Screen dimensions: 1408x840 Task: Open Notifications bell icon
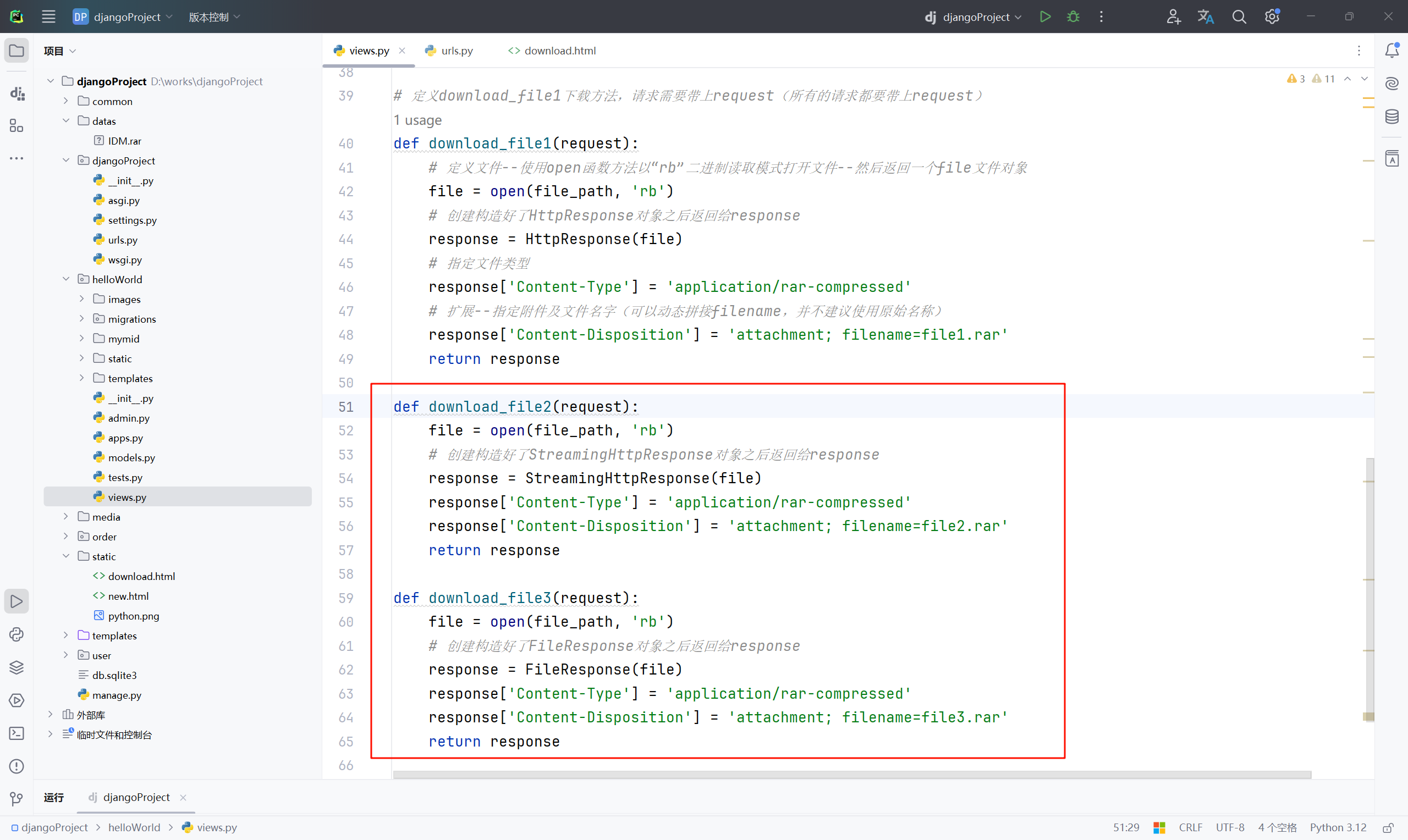[1391, 51]
